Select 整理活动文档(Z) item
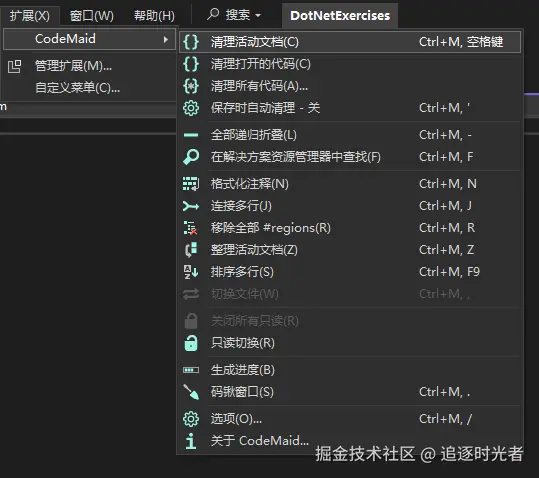The height and width of the screenshot is (478, 539). [351, 250]
